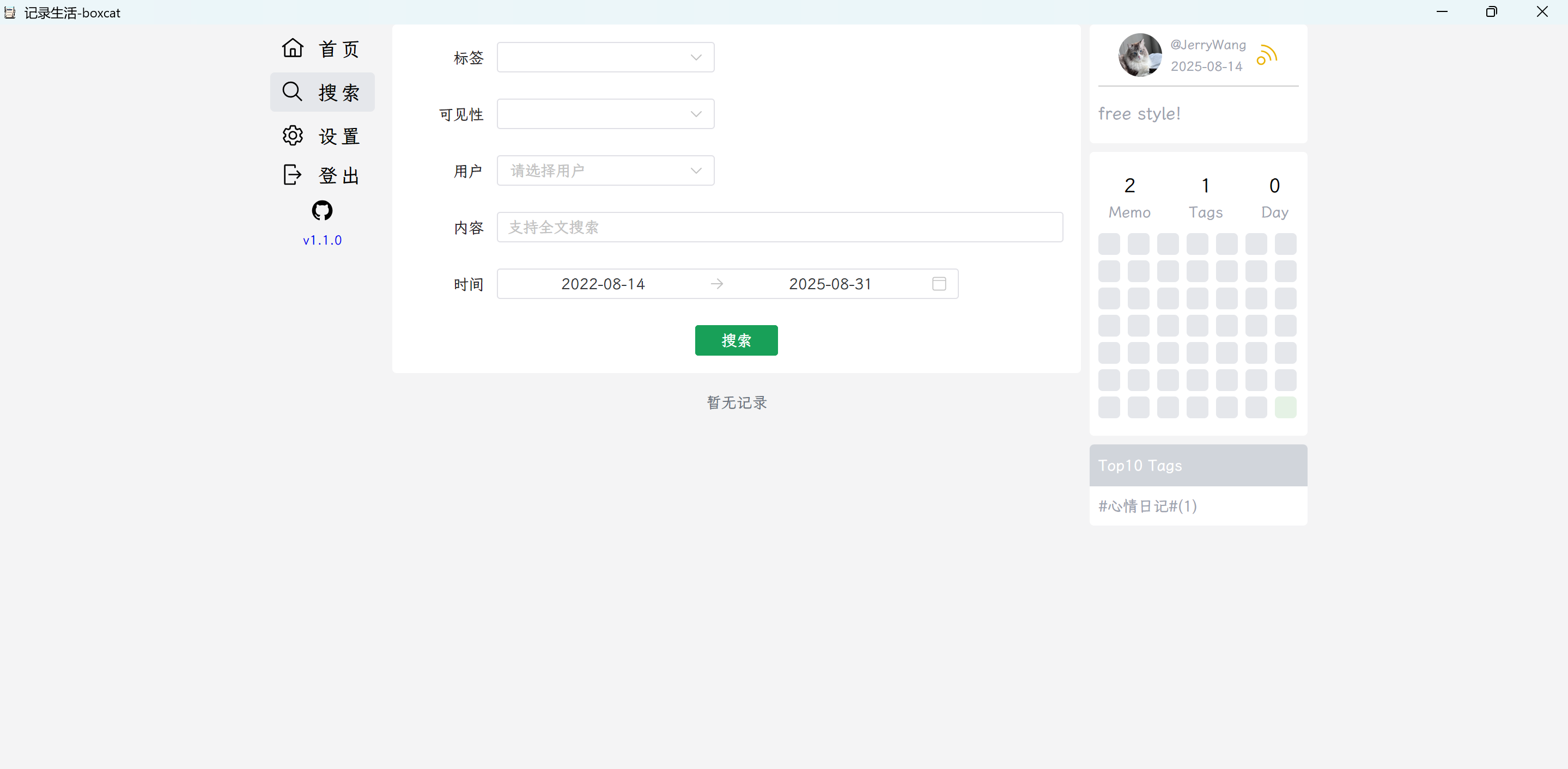
Task: Click the green 搜索 button
Action: click(737, 340)
